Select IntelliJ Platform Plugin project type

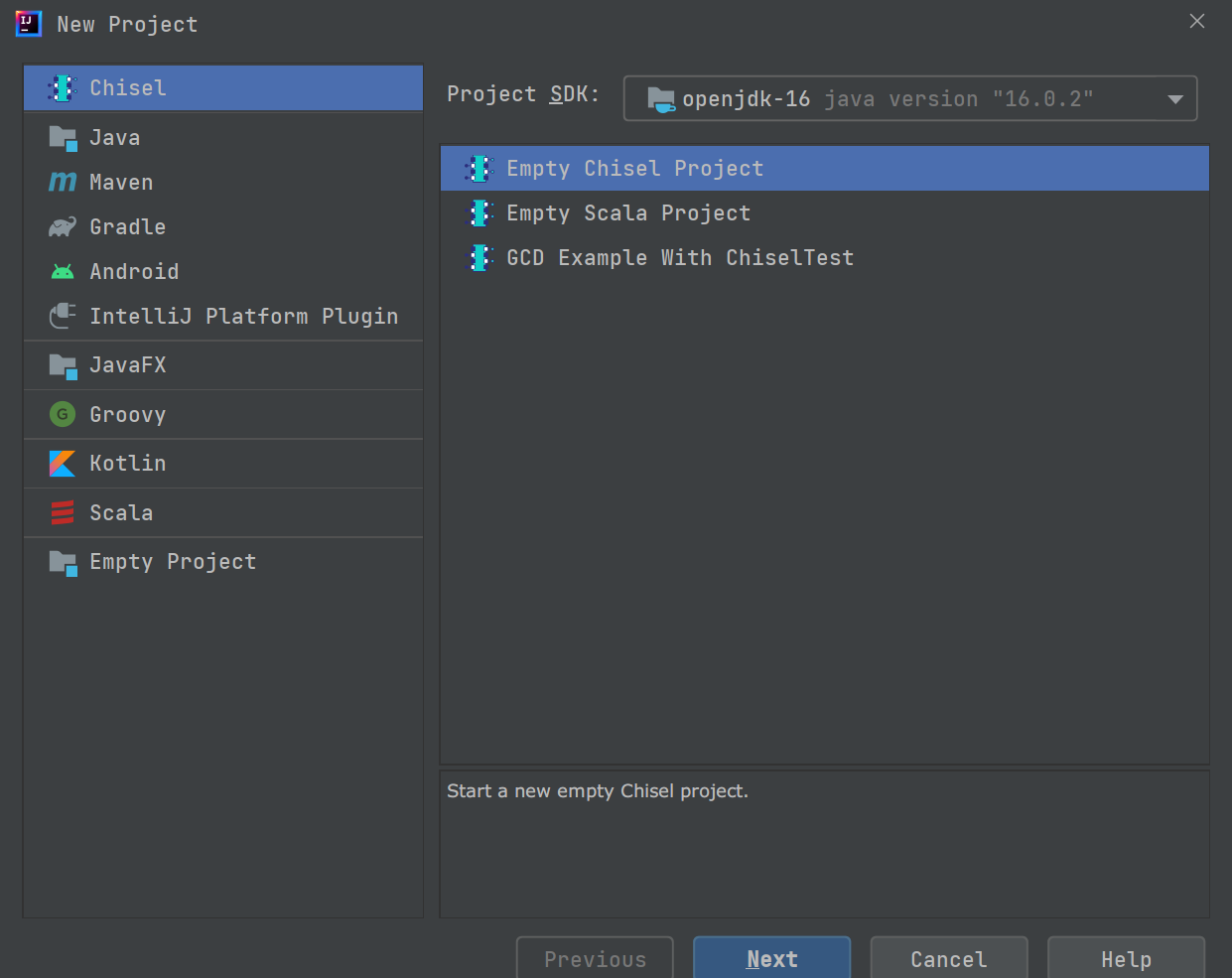click(223, 317)
